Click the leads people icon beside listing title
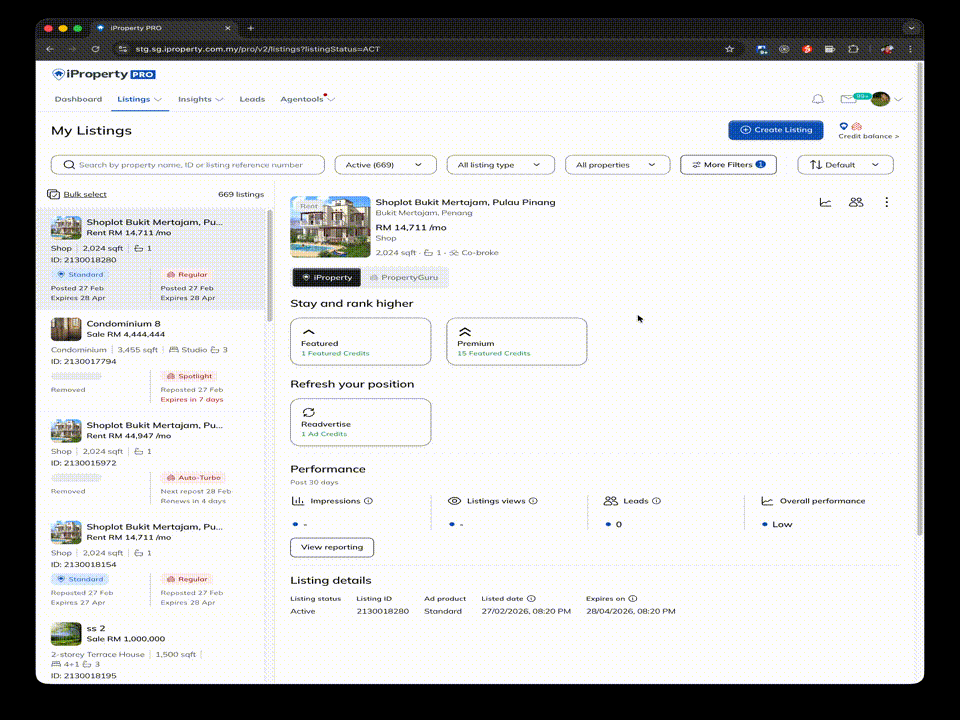This screenshot has height=720, width=960. [855, 202]
